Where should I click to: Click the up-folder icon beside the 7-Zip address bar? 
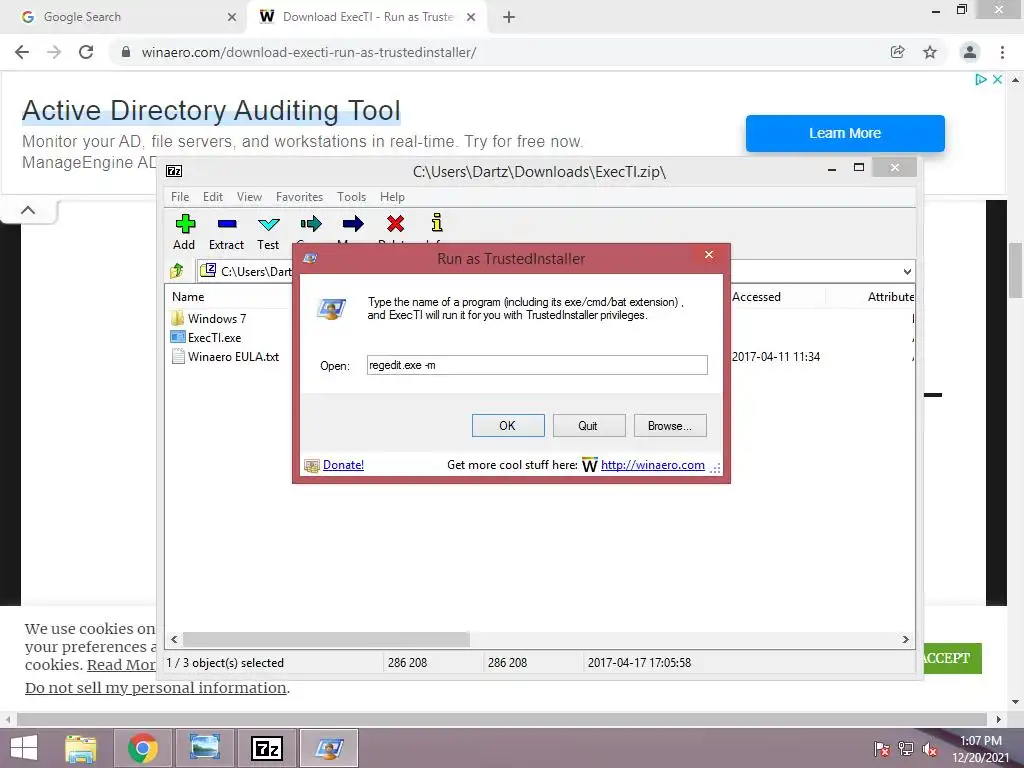click(x=177, y=271)
